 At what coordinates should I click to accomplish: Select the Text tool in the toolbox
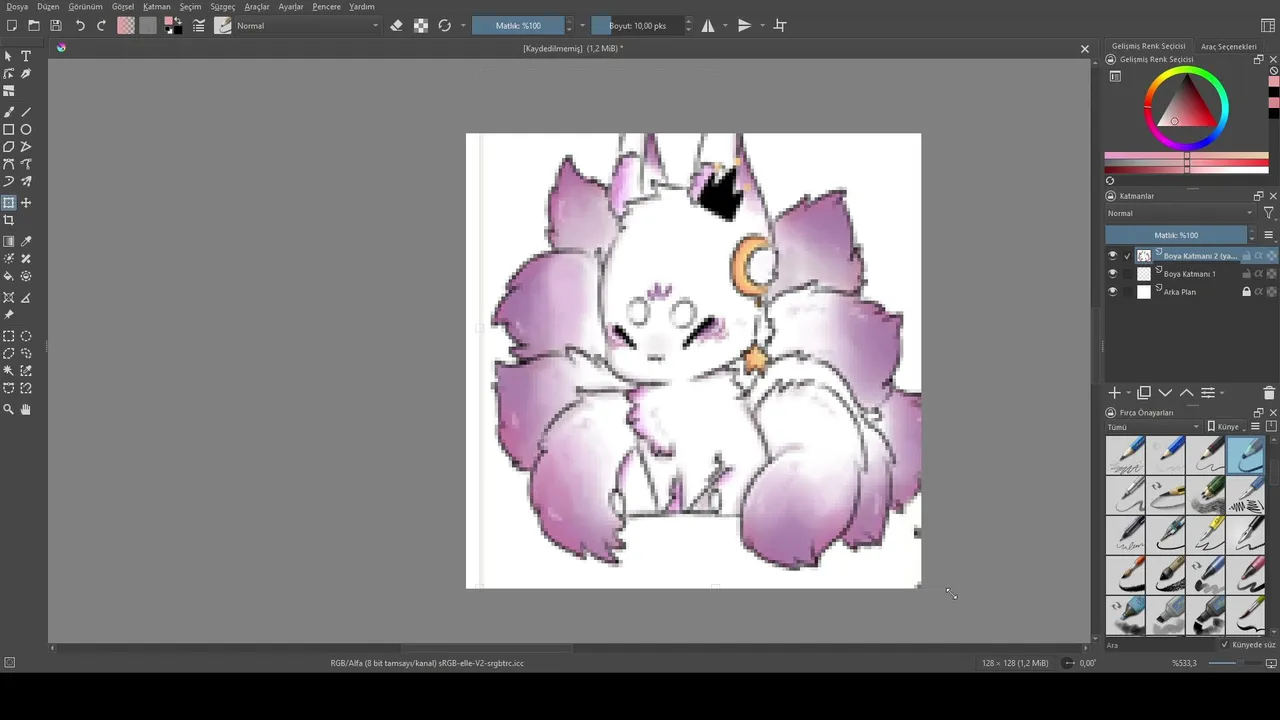(x=26, y=57)
